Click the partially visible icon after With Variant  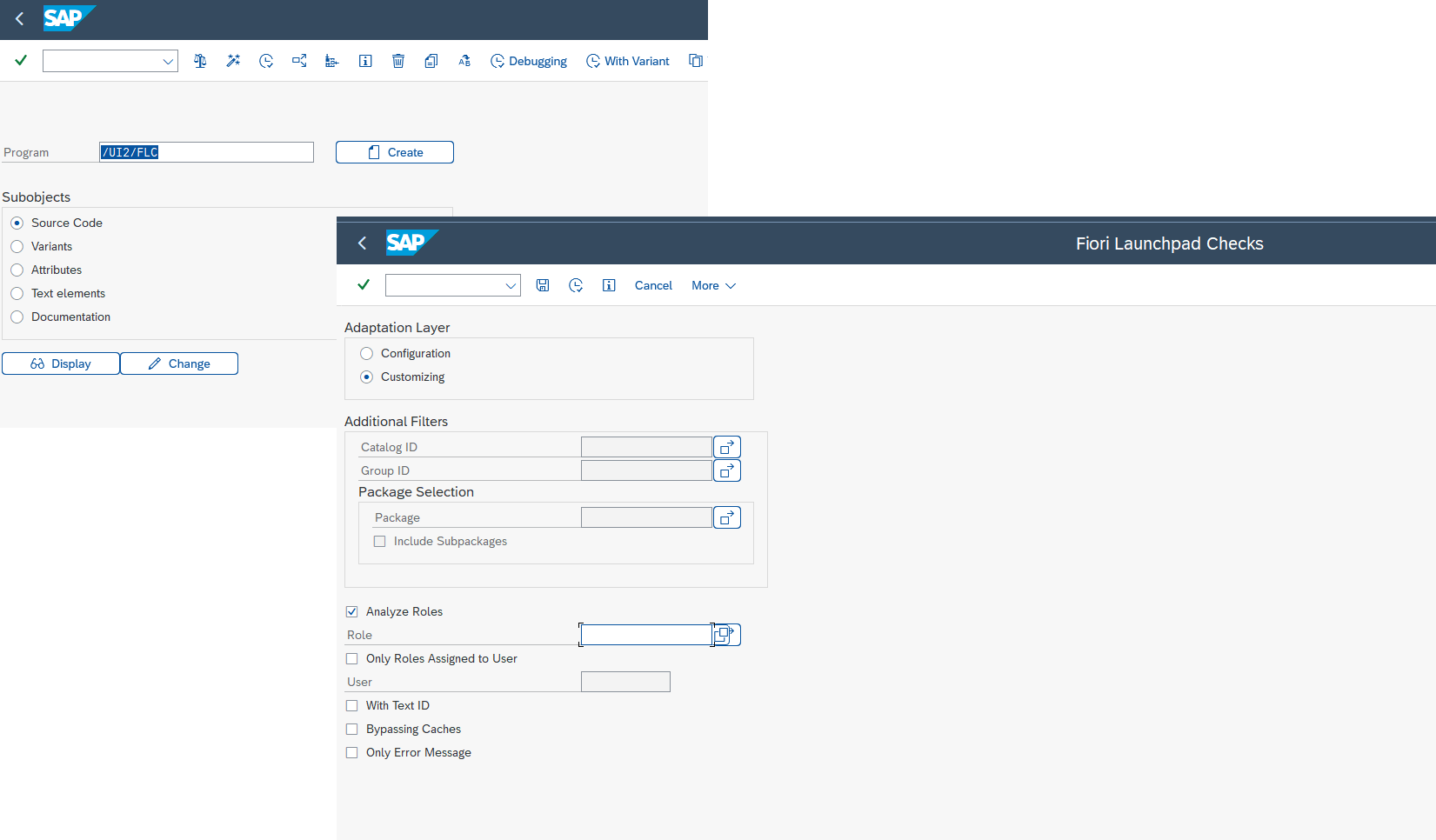pos(696,61)
